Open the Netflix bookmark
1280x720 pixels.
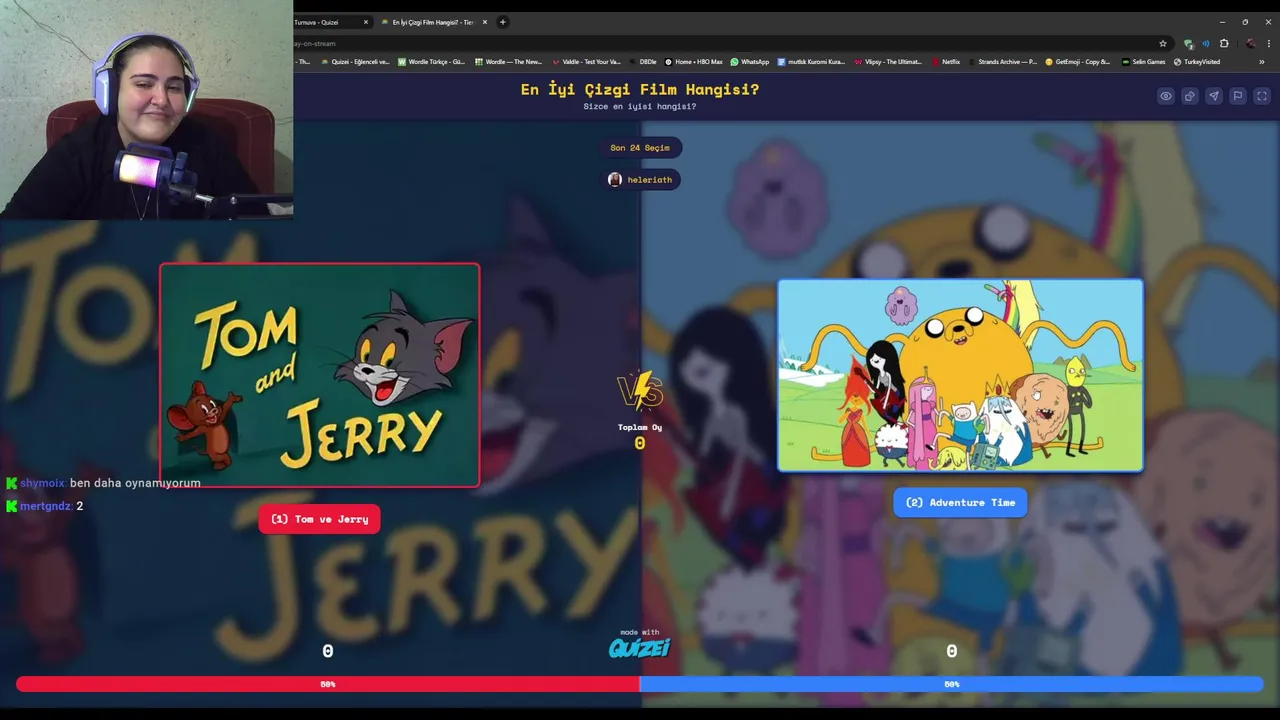tap(946, 62)
